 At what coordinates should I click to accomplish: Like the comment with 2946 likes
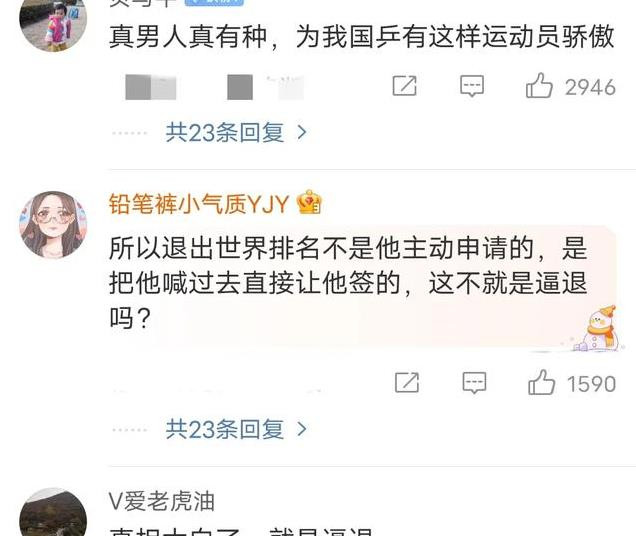tap(539, 86)
